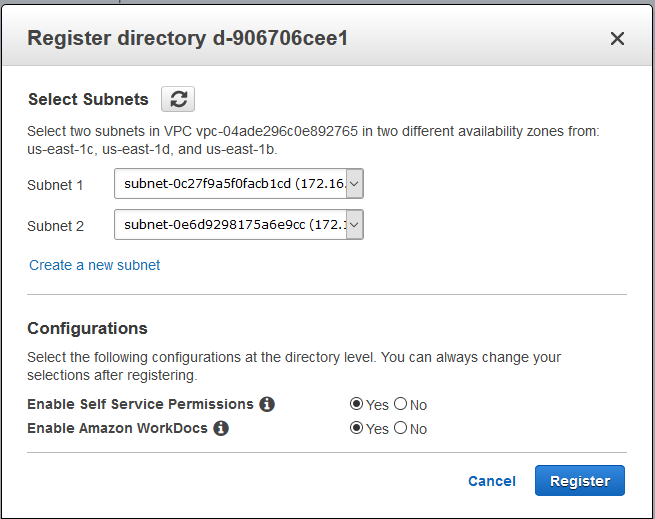Screen dimensions: 655x519
Task: Click the Subnet 2 label
Action: pyautogui.click(x=55, y=226)
